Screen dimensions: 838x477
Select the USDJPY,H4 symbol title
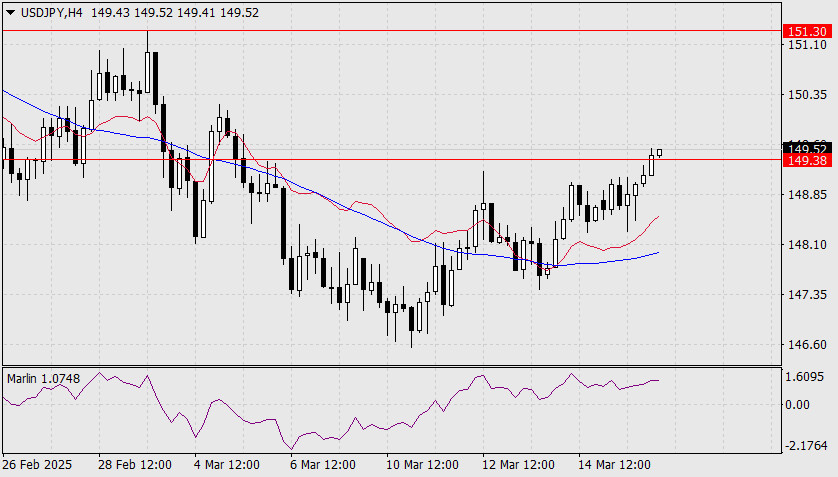[52, 13]
